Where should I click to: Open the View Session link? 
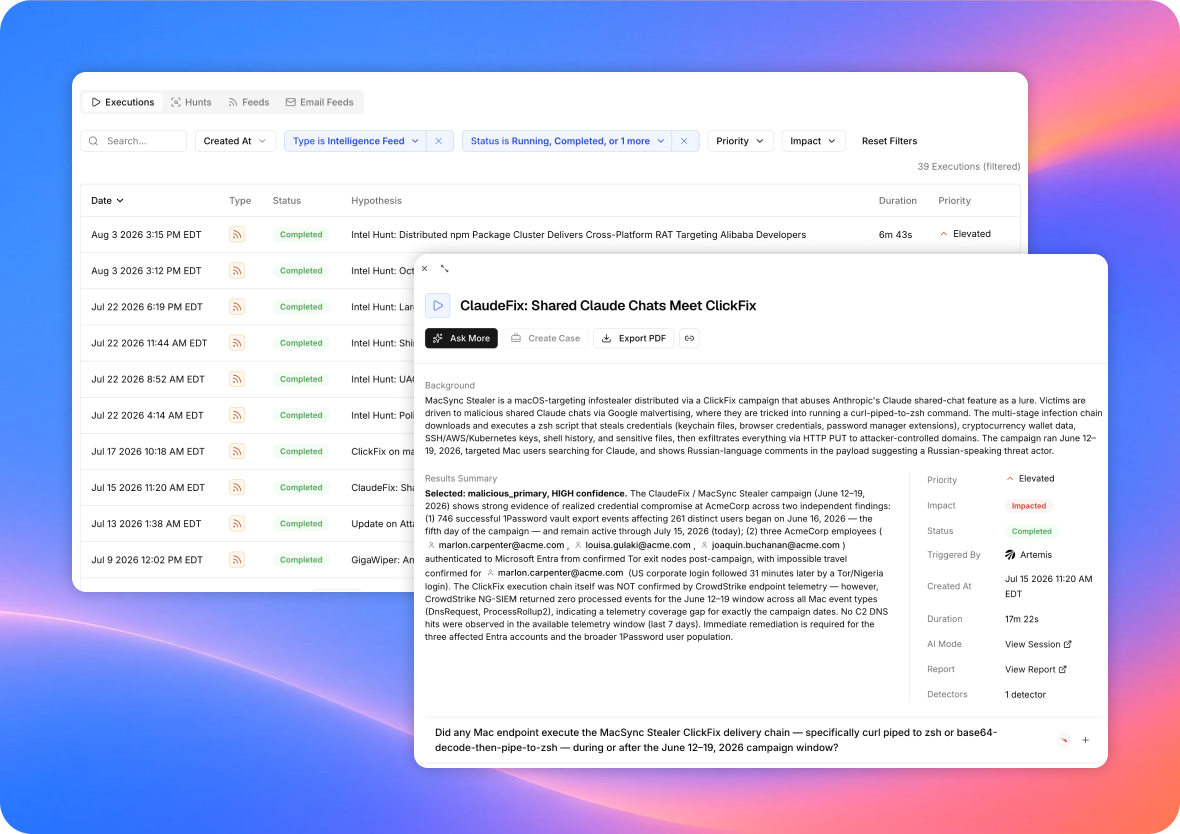coord(1038,644)
